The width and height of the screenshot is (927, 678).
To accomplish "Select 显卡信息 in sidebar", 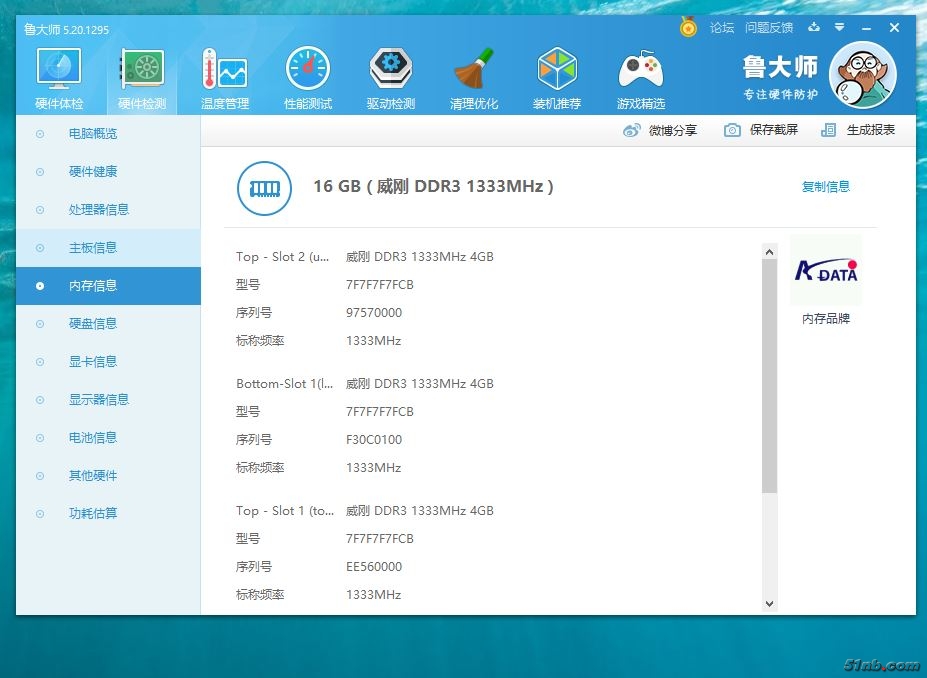I will 108,362.
